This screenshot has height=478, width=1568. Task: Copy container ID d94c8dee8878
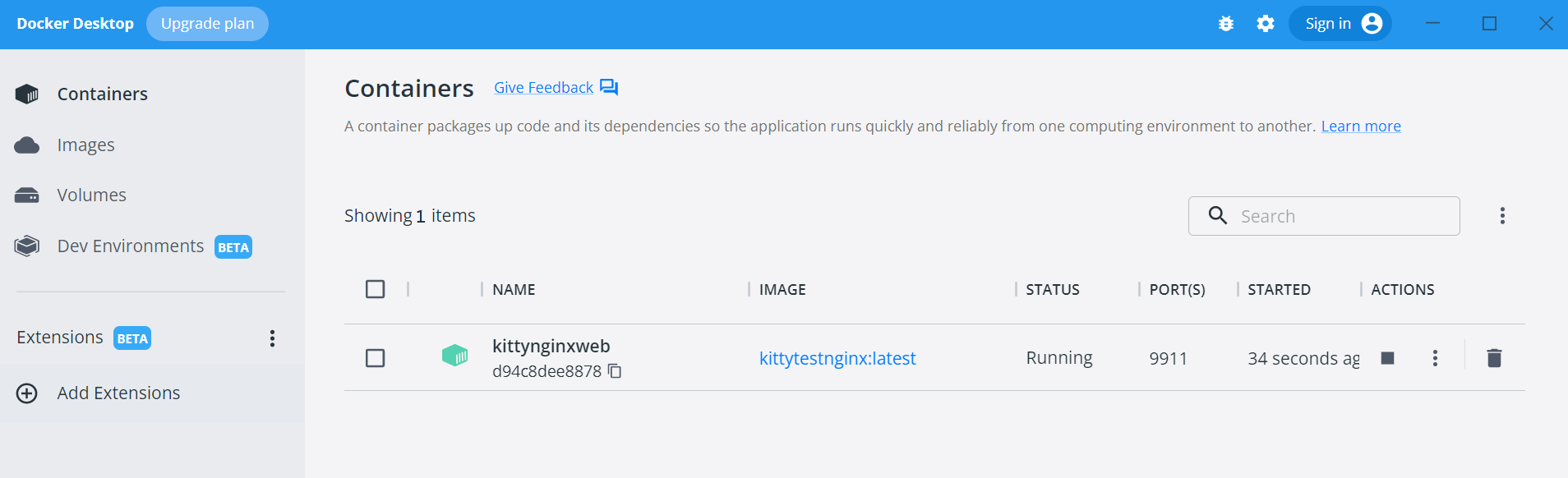[x=615, y=371]
